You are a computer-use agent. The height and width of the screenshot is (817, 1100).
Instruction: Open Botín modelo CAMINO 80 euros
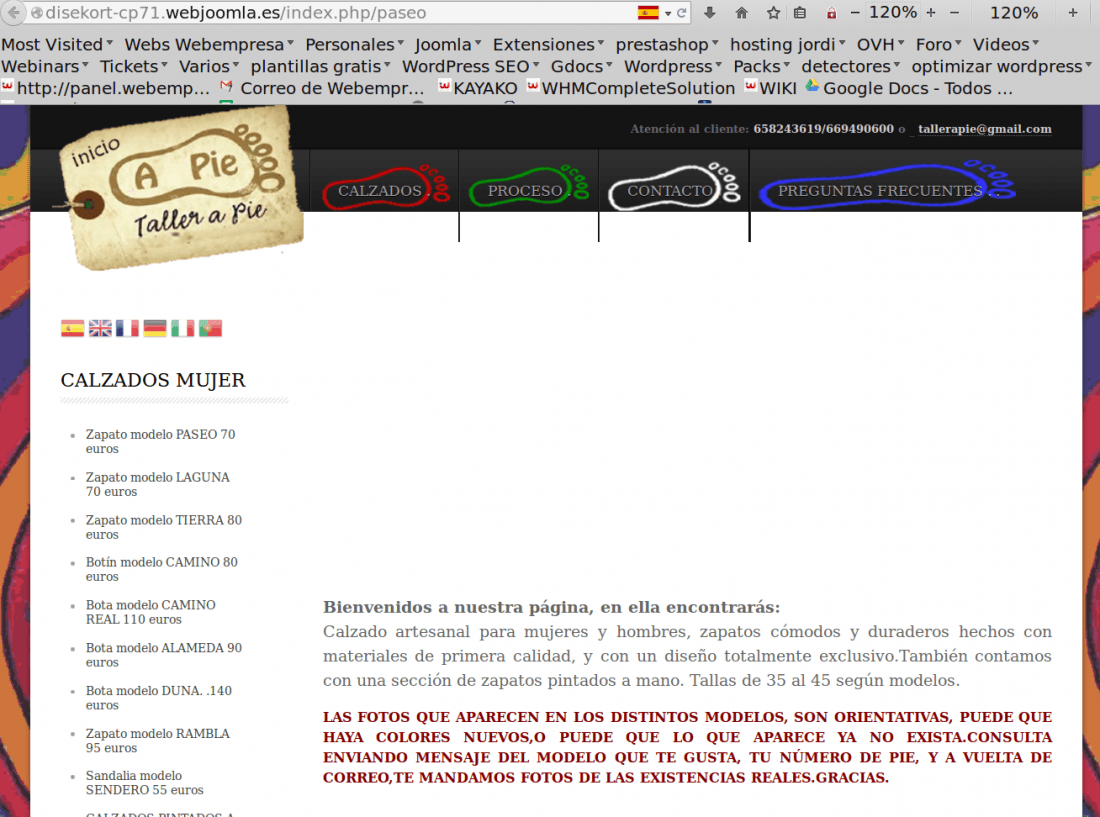pos(161,569)
